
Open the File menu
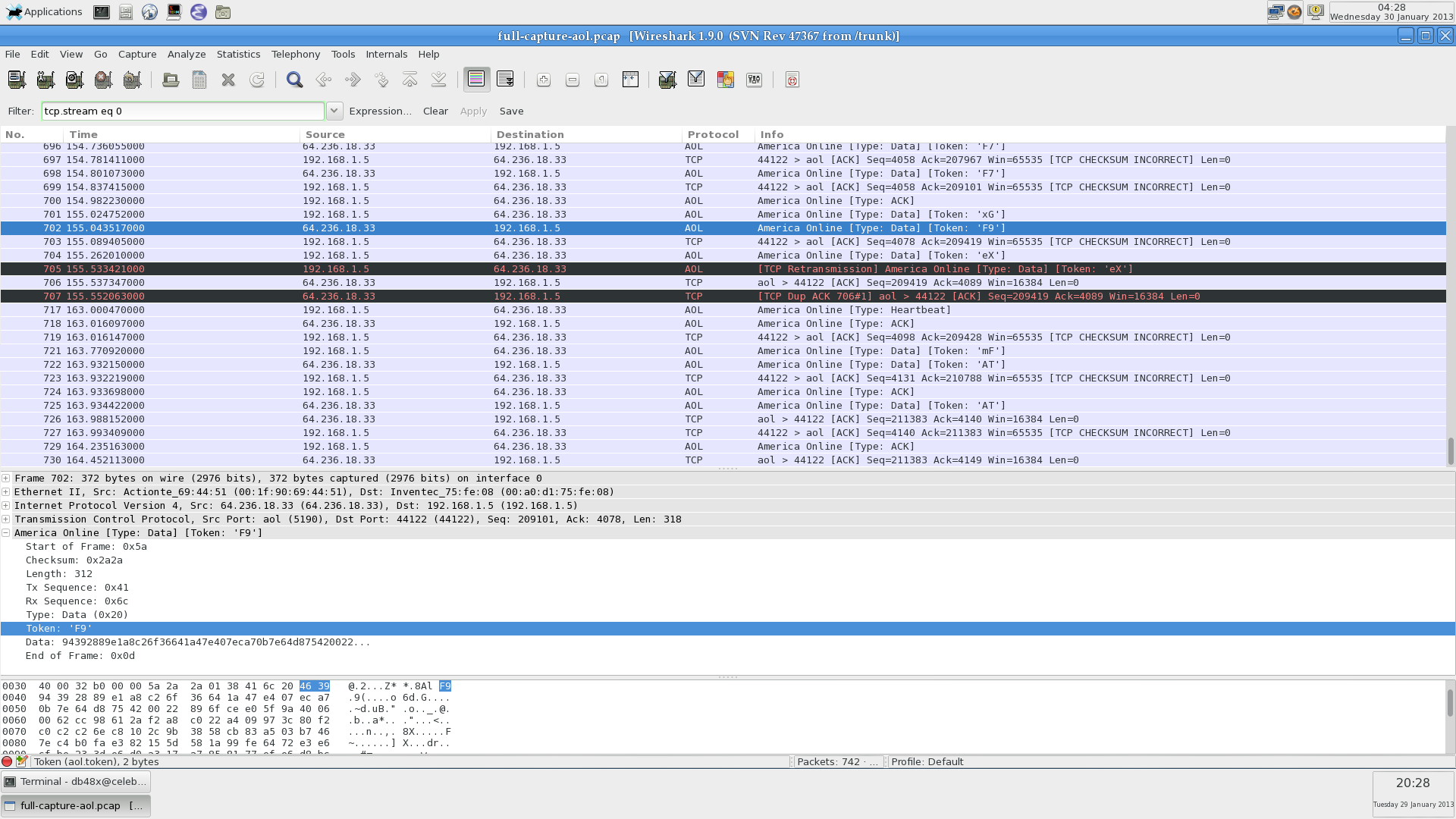[x=12, y=54]
